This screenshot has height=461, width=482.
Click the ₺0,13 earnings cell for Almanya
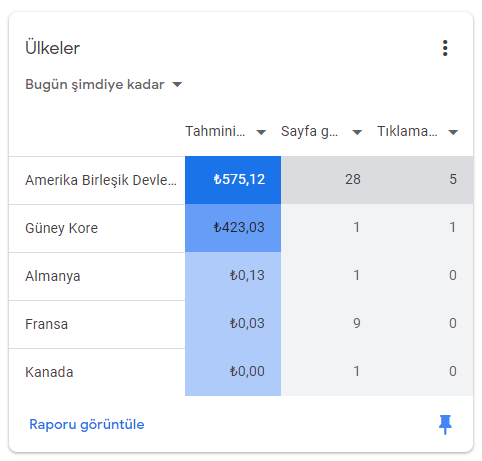[233, 276]
